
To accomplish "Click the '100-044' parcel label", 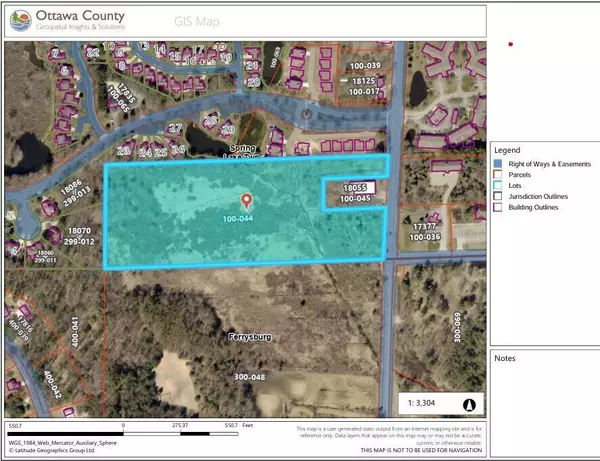I will 238,218.
